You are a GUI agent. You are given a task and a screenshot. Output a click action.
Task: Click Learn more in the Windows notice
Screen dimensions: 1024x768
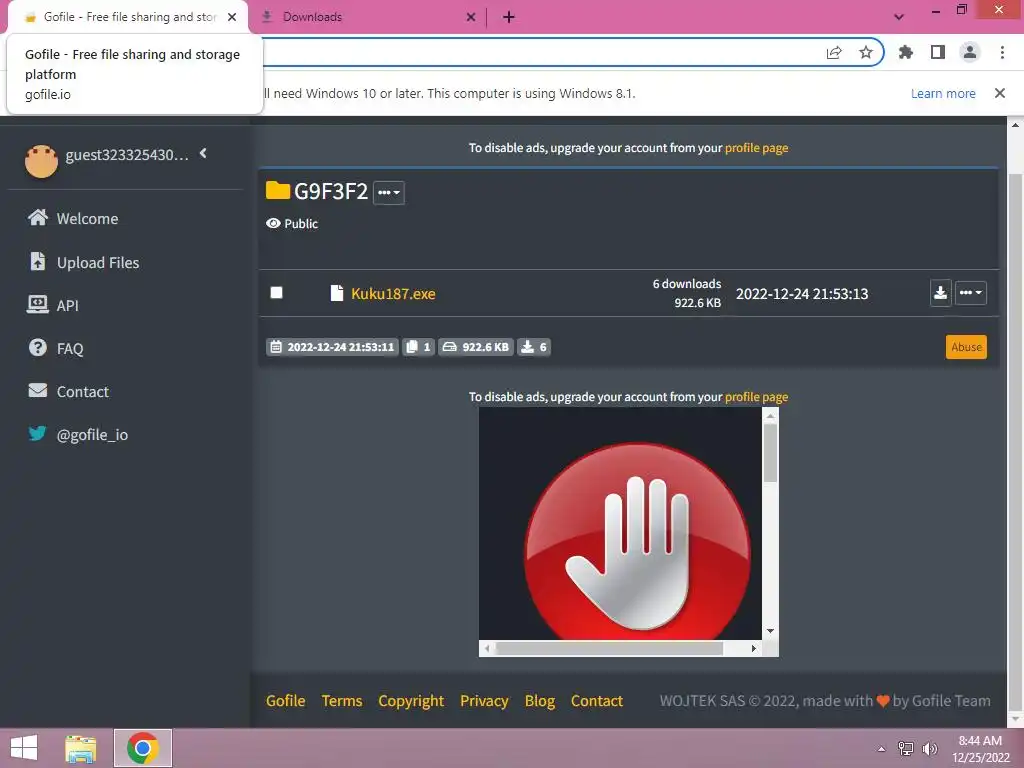point(942,93)
